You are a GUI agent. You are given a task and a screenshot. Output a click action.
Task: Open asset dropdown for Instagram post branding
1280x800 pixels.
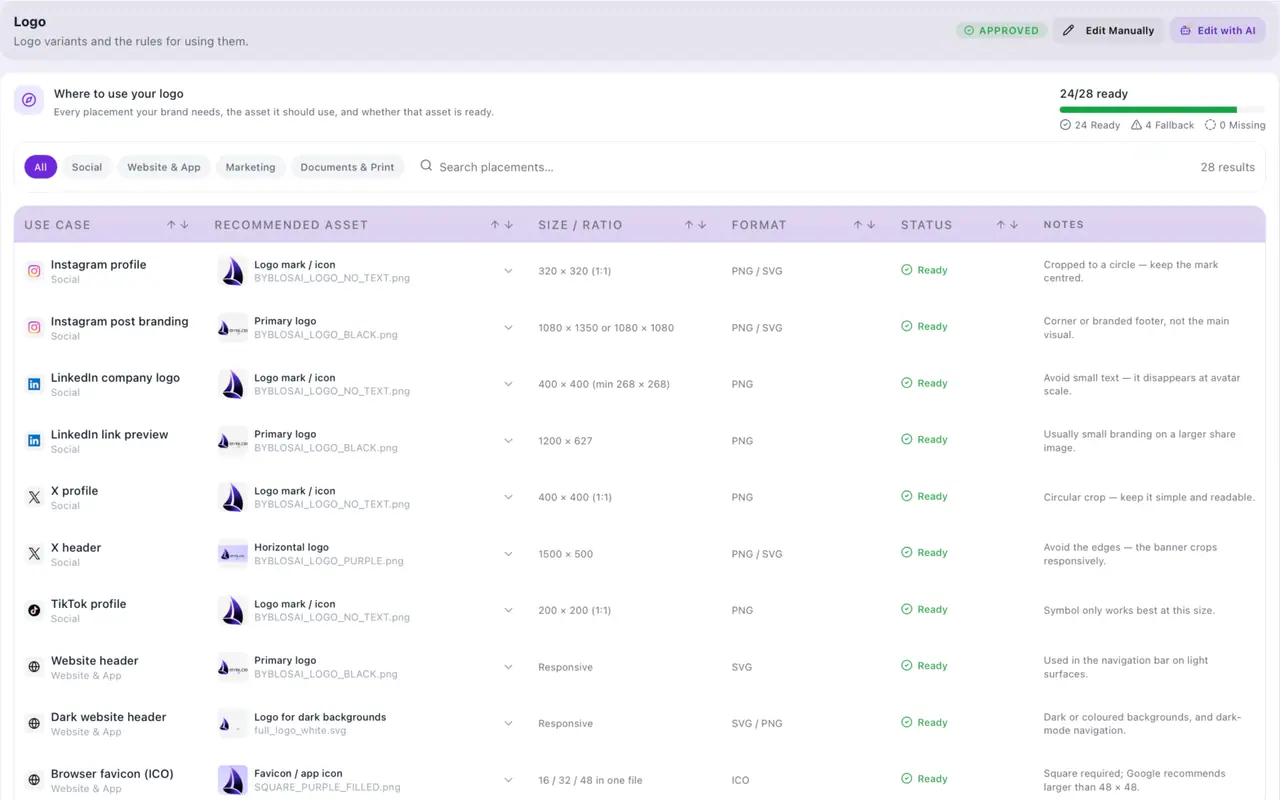(x=508, y=328)
